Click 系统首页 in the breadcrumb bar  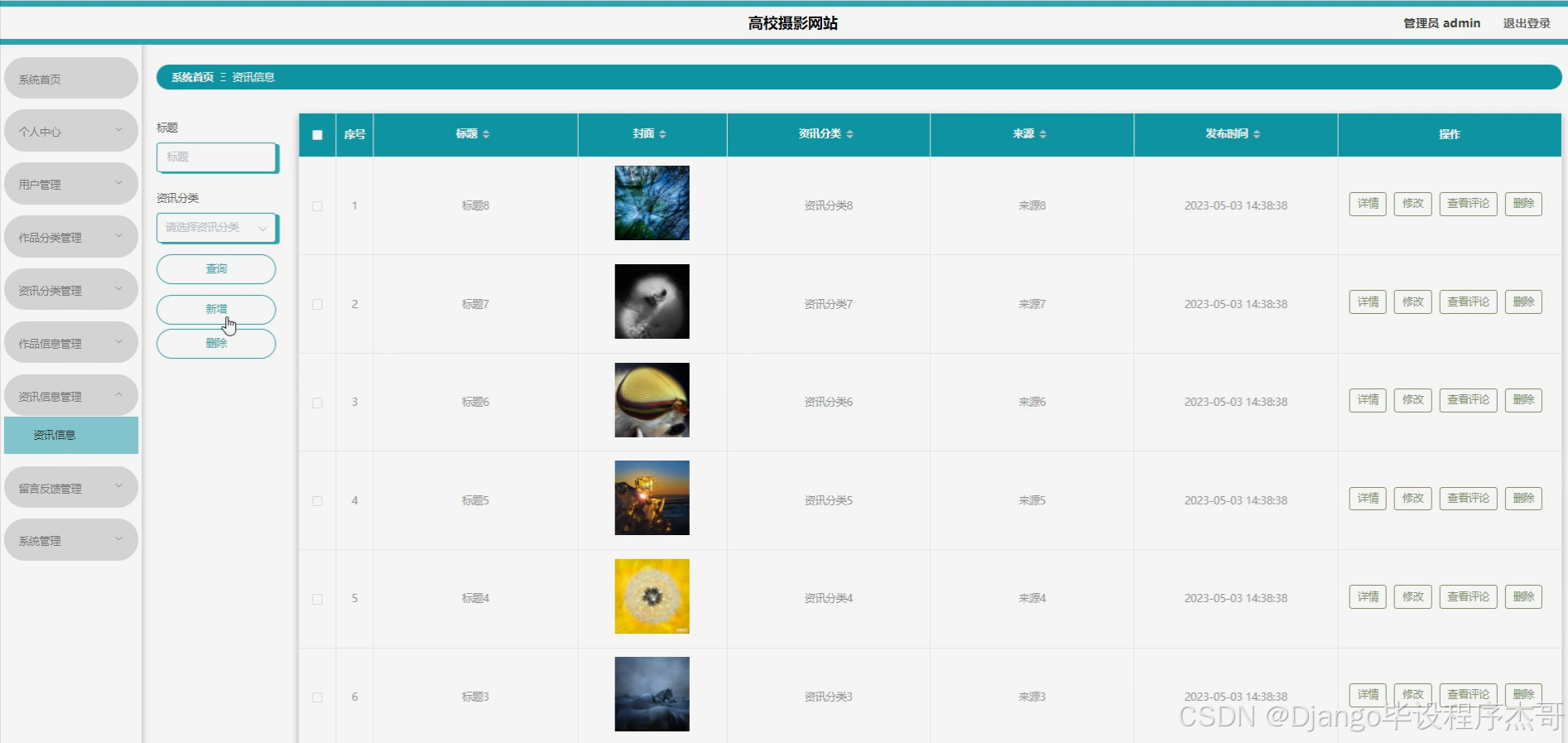tap(192, 77)
